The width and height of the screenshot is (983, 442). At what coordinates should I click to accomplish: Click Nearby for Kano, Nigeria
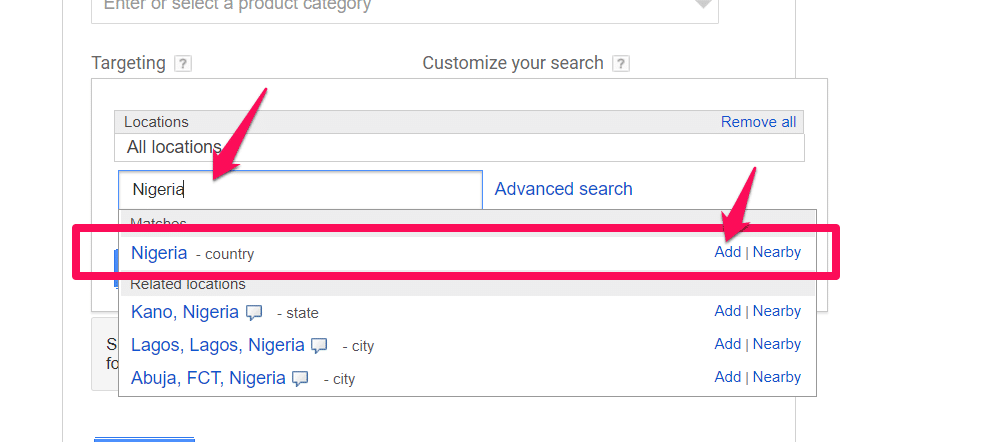777,311
